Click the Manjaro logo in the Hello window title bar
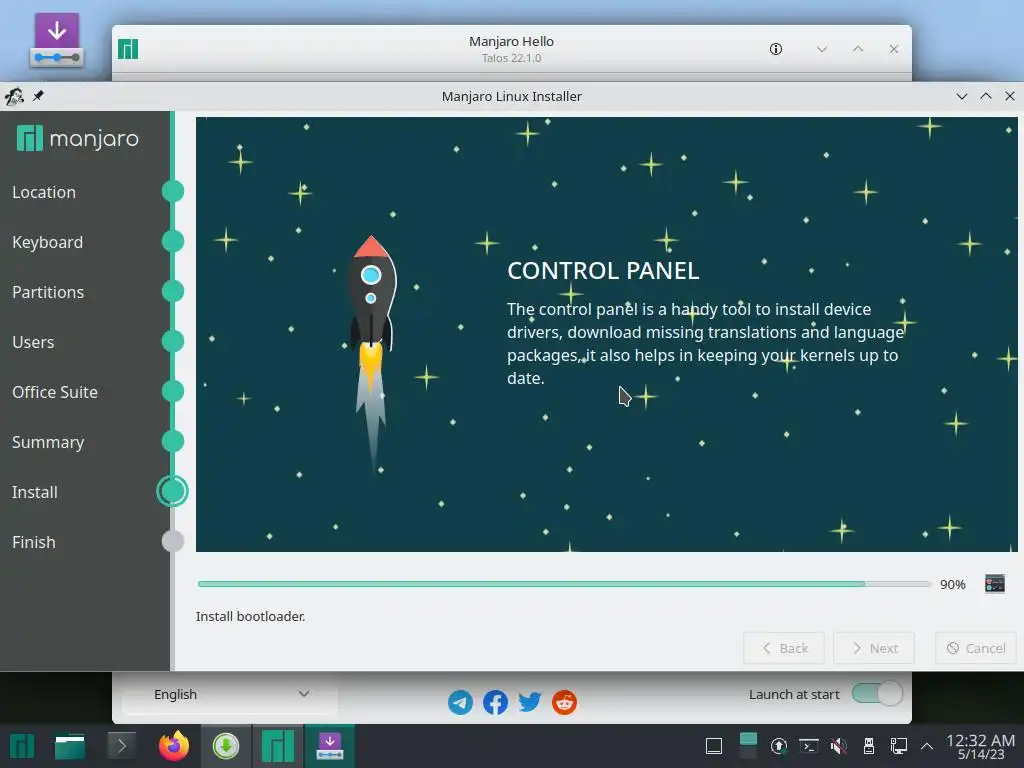This screenshot has width=1024, height=768. pos(128,49)
